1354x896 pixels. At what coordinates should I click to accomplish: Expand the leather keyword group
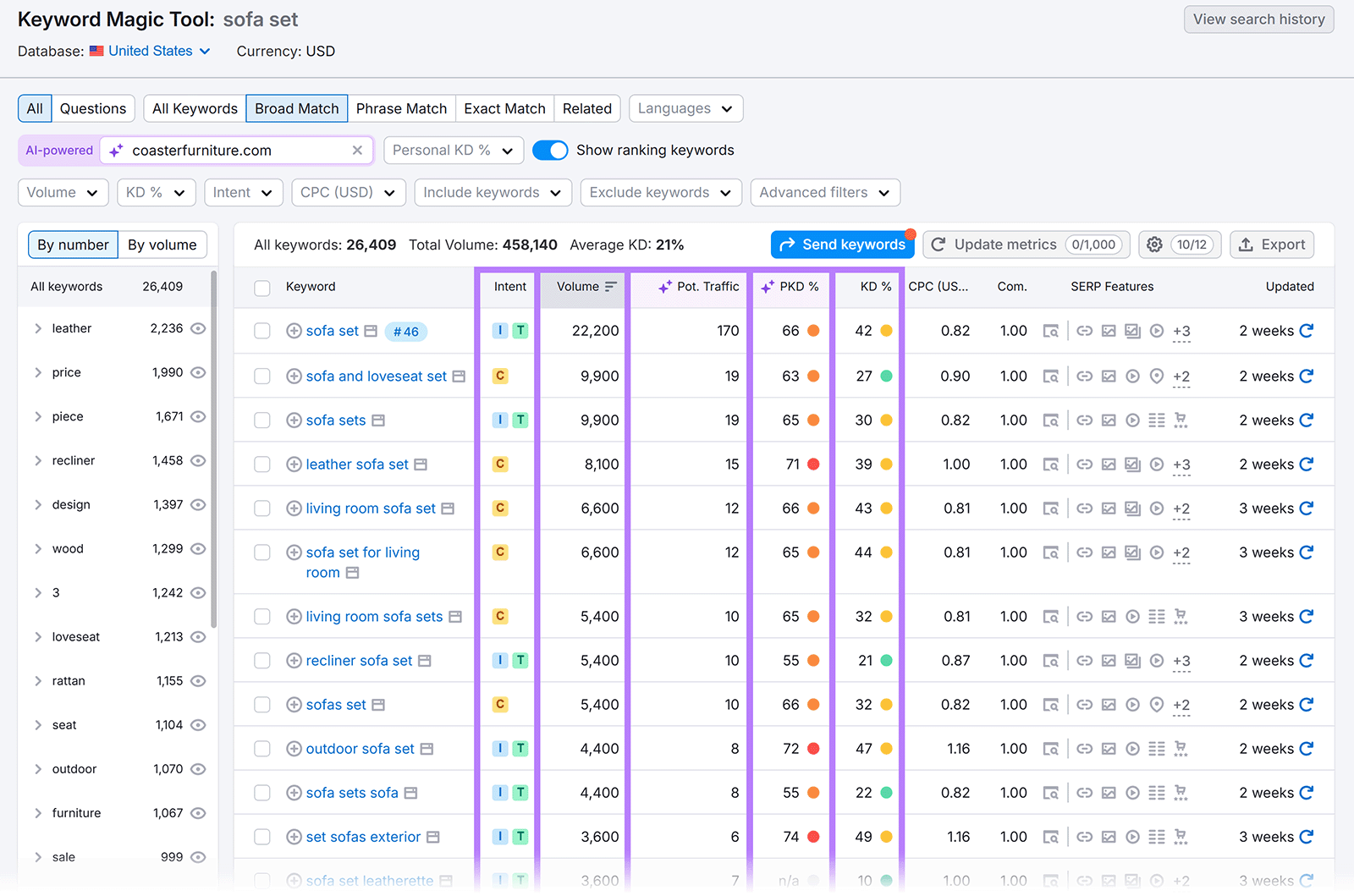38,328
